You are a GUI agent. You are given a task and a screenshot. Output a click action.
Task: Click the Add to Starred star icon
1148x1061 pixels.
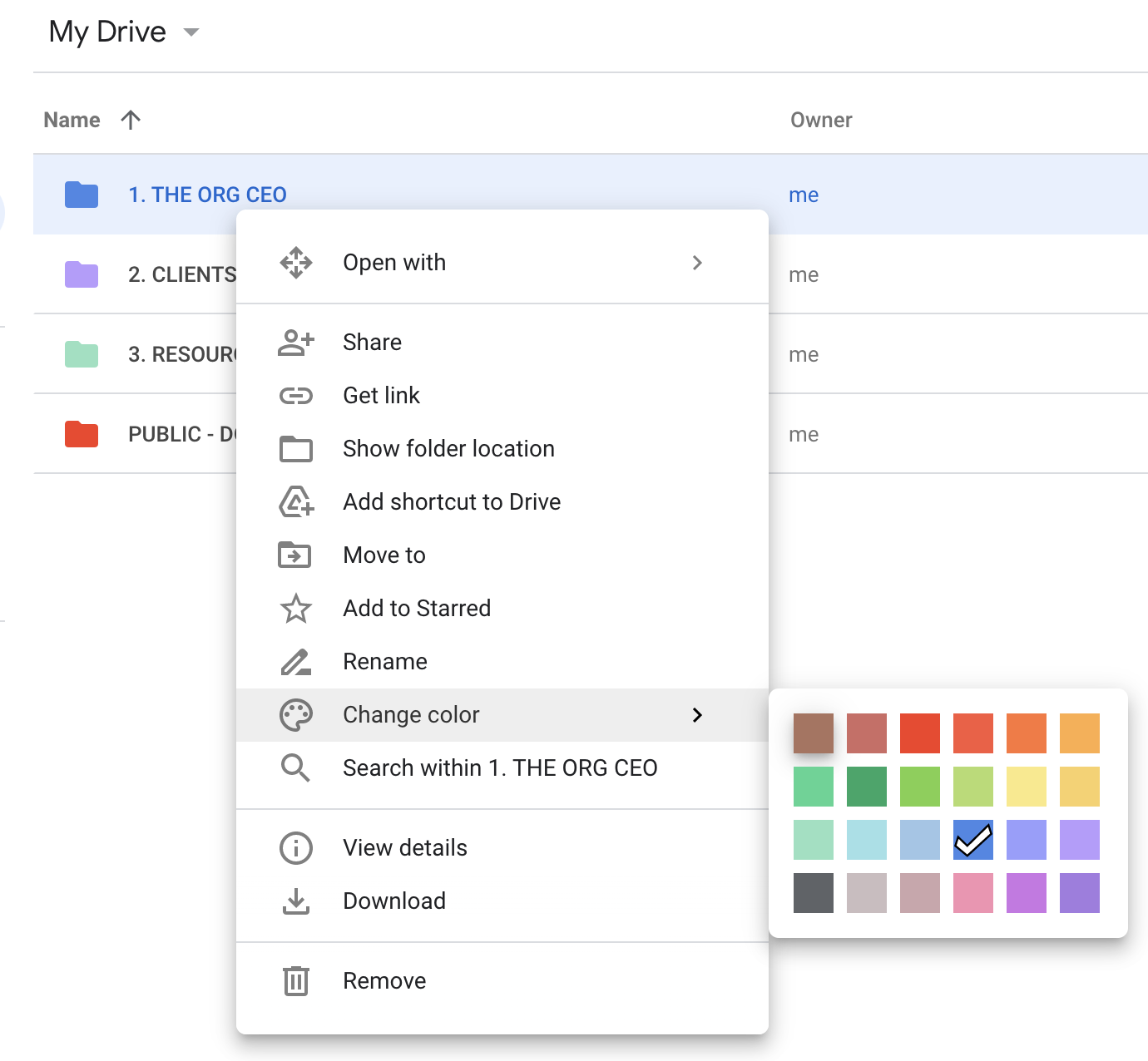(x=296, y=608)
